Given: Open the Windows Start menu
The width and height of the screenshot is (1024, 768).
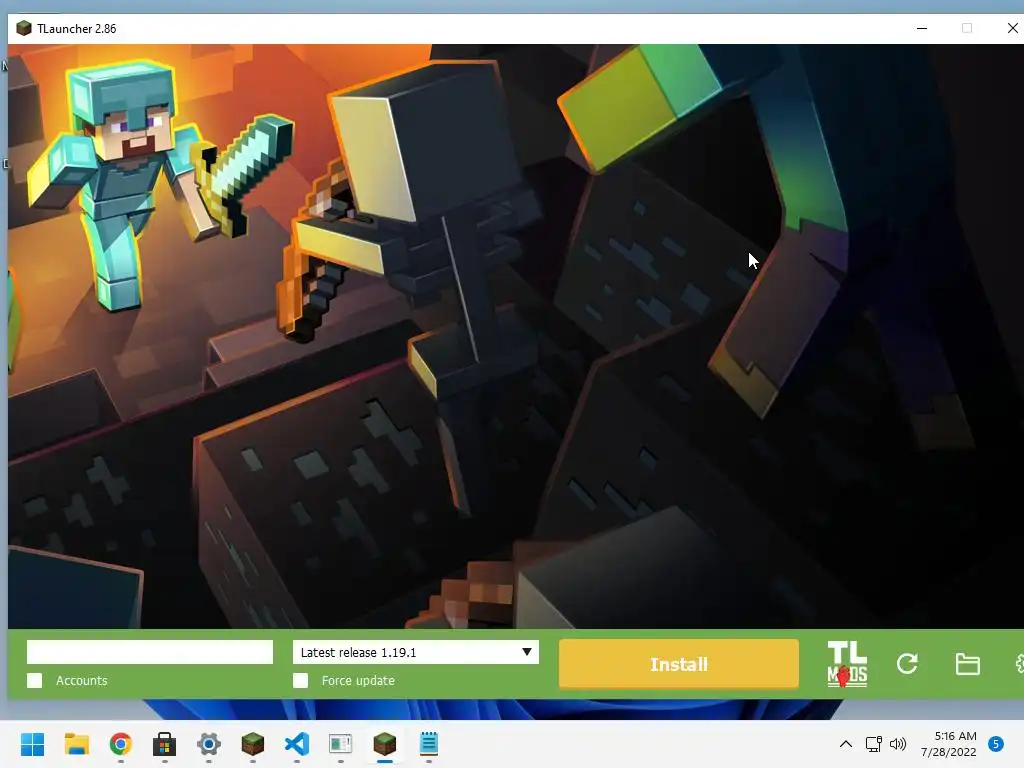Looking at the screenshot, I should pyautogui.click(x=33, y=744).
